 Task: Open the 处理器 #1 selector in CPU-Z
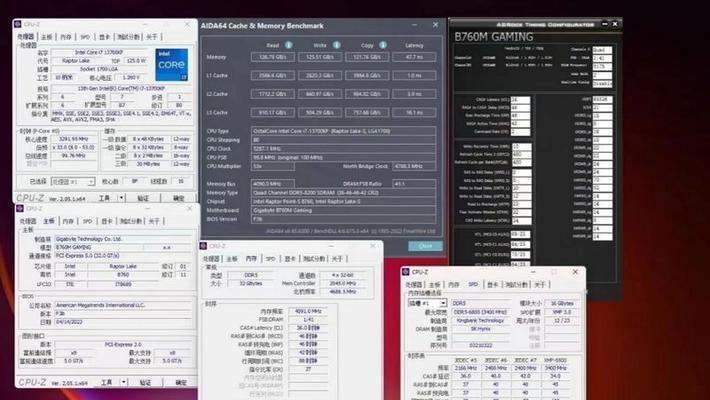coord(72,182)
